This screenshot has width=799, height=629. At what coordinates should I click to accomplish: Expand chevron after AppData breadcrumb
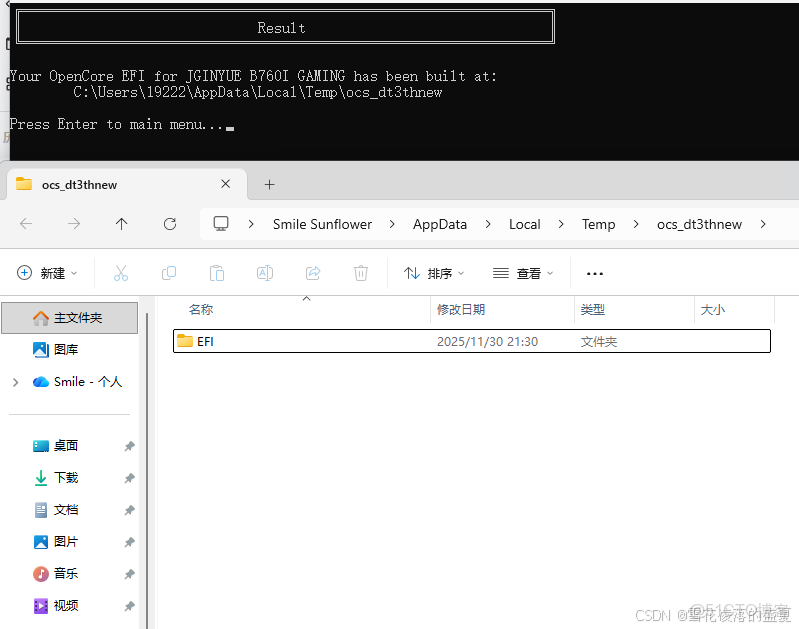click(488, 224)
